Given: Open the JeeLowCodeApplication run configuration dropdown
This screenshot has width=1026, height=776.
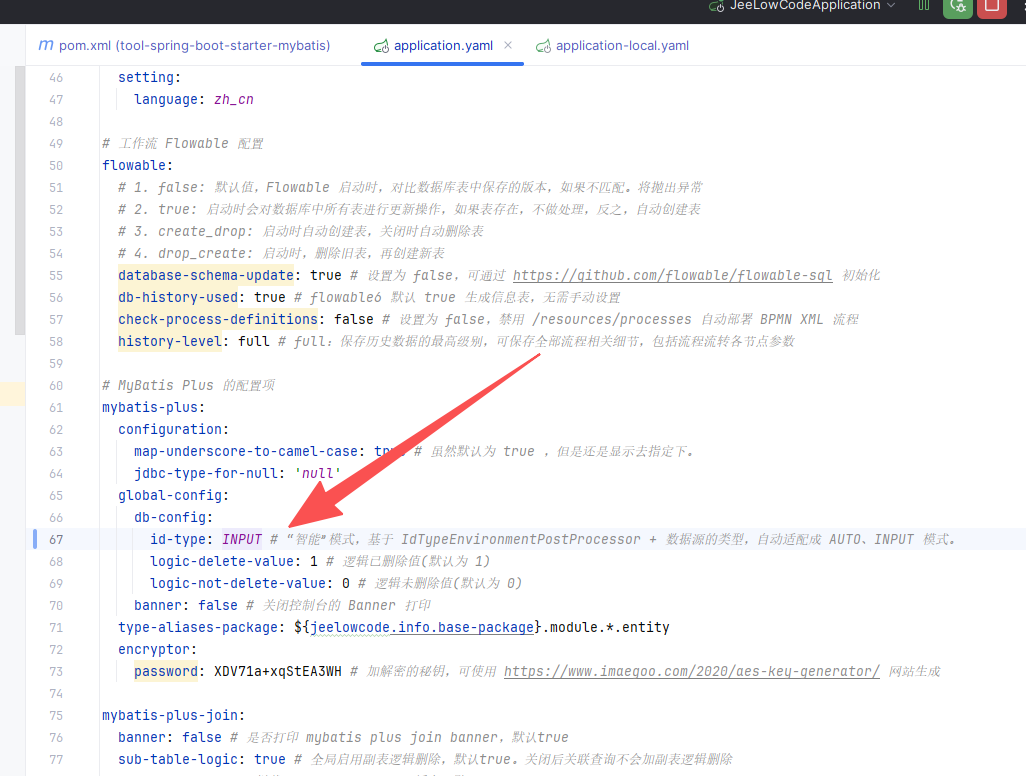Looking at the screenshot, I should (890, 6).
